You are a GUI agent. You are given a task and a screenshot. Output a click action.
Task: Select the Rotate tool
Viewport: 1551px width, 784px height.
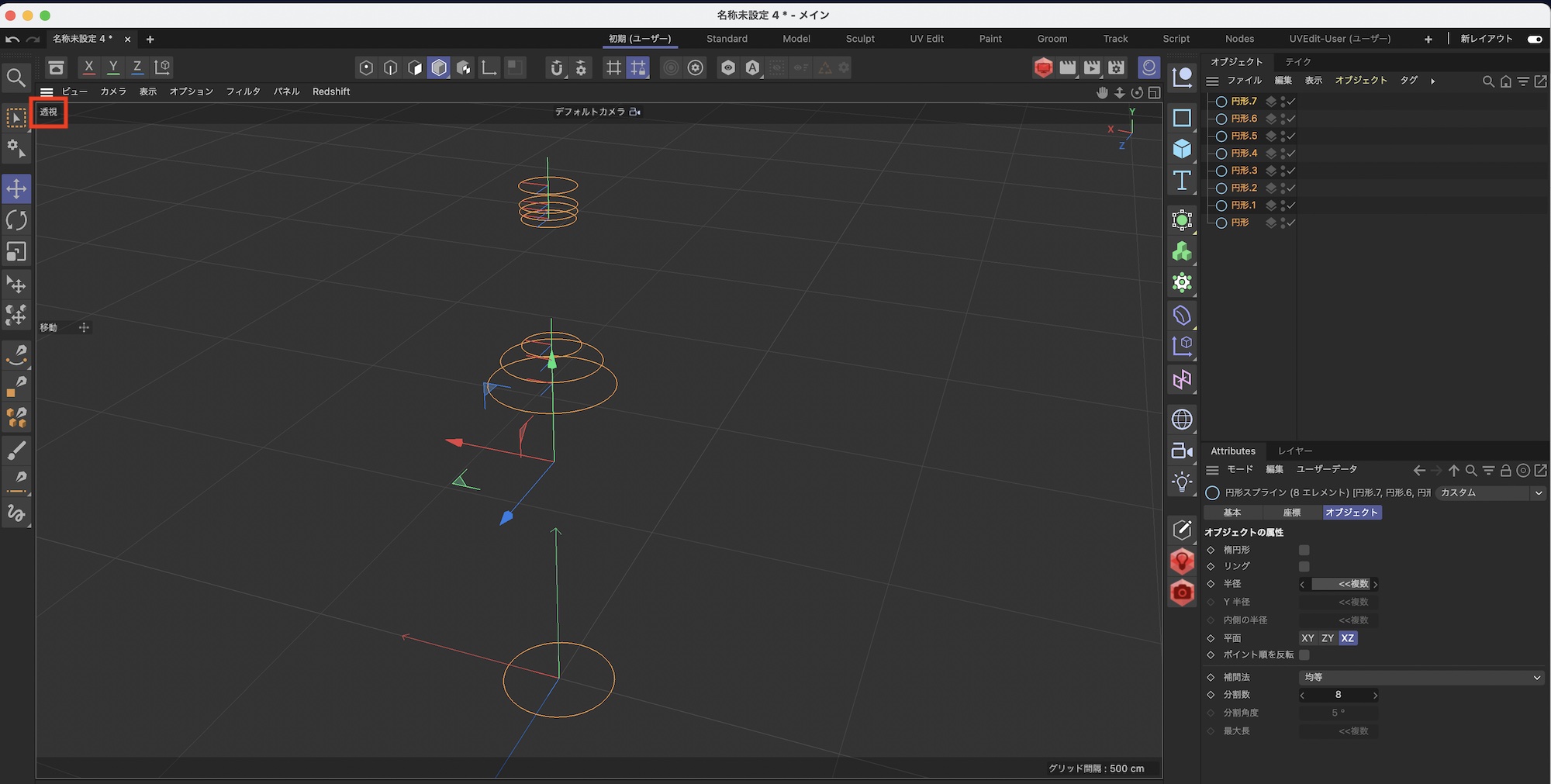pos(16,220)
